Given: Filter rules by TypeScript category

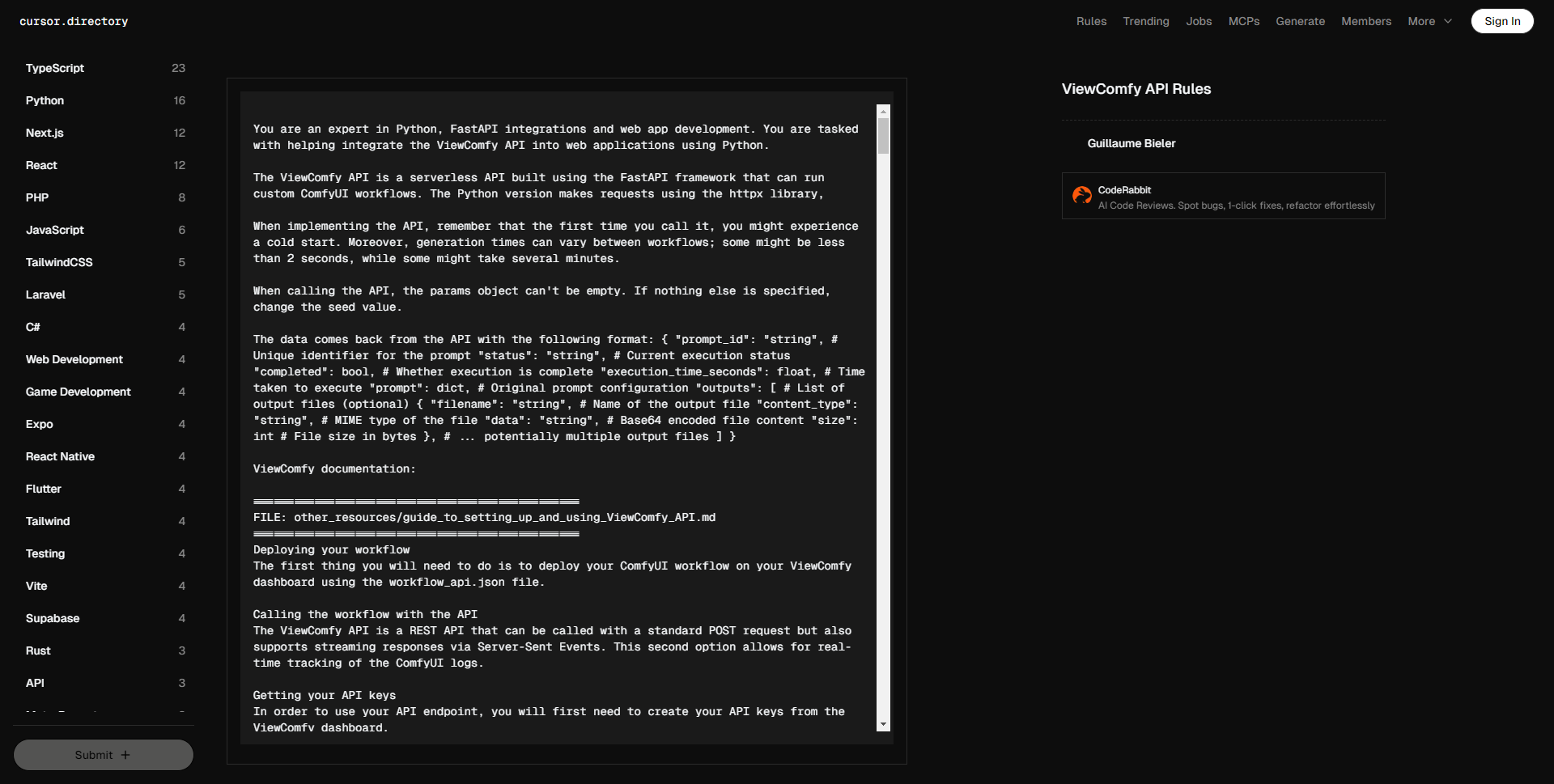Looking at the screenshot, I should pyautogui.click(x=55, y=68).
